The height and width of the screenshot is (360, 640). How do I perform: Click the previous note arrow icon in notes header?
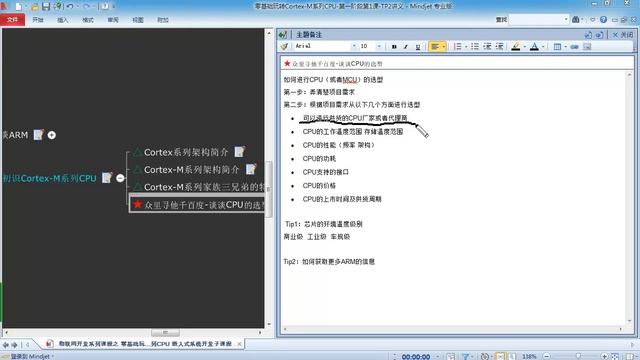pyautogui.click(x=588, y=35)
